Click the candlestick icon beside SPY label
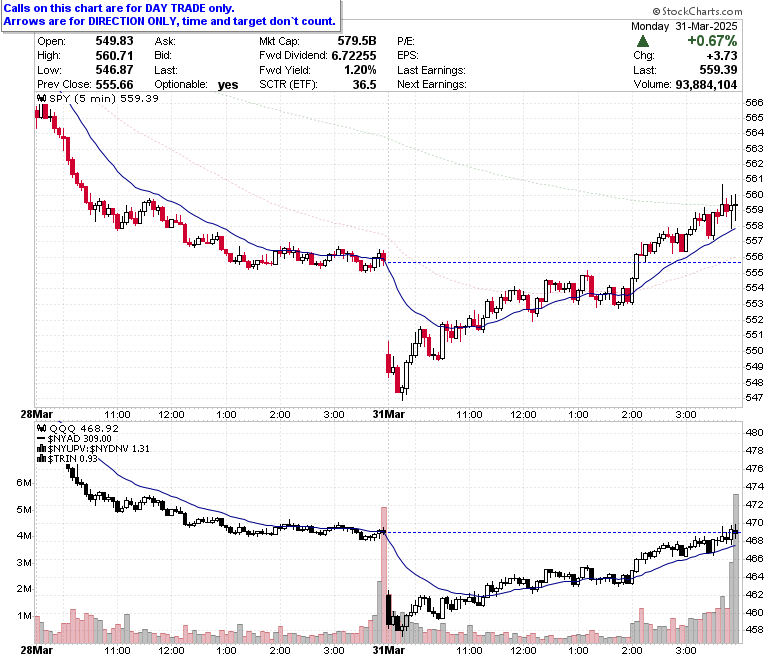This screenshot has width=780, height=659. click(42, 98)
